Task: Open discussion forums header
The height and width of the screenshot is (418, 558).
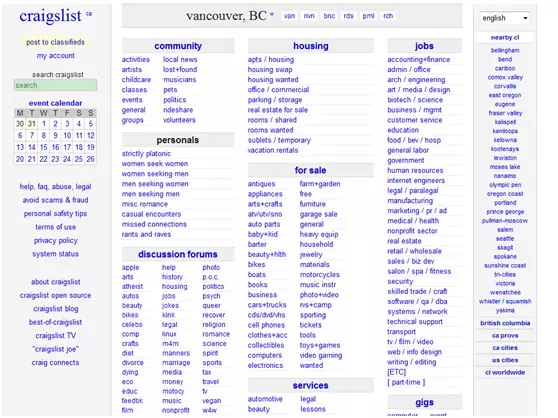Action: [x=178, y=254]
